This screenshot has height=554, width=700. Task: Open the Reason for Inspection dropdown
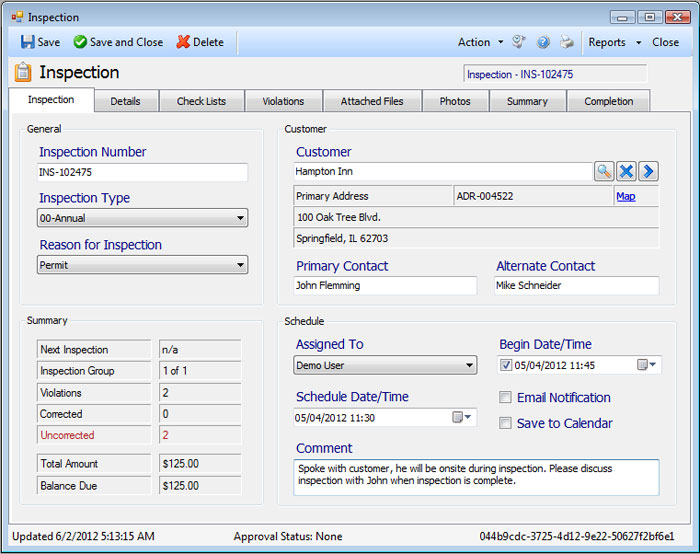pos(142,265)
